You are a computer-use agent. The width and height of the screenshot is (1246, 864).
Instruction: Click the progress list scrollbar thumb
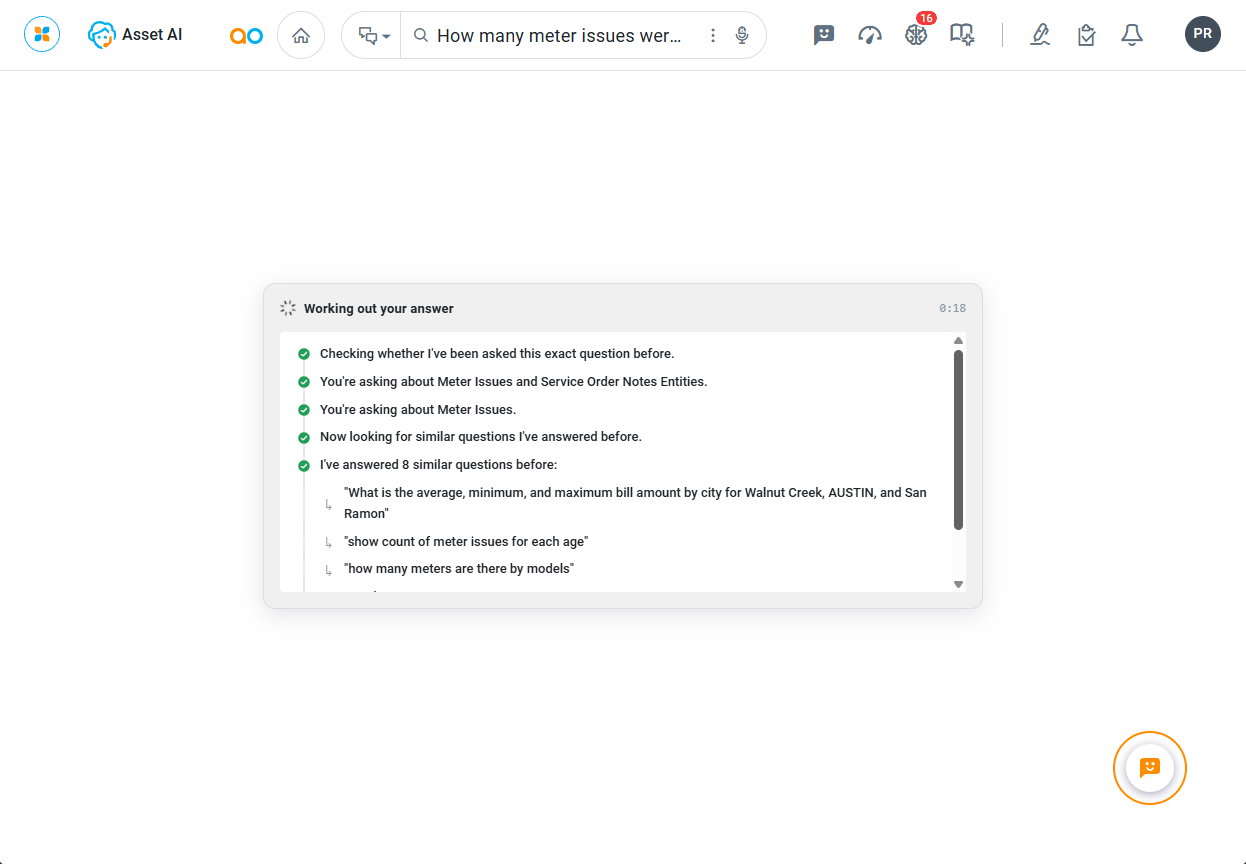pyautogui.click(x=958, y=440)
